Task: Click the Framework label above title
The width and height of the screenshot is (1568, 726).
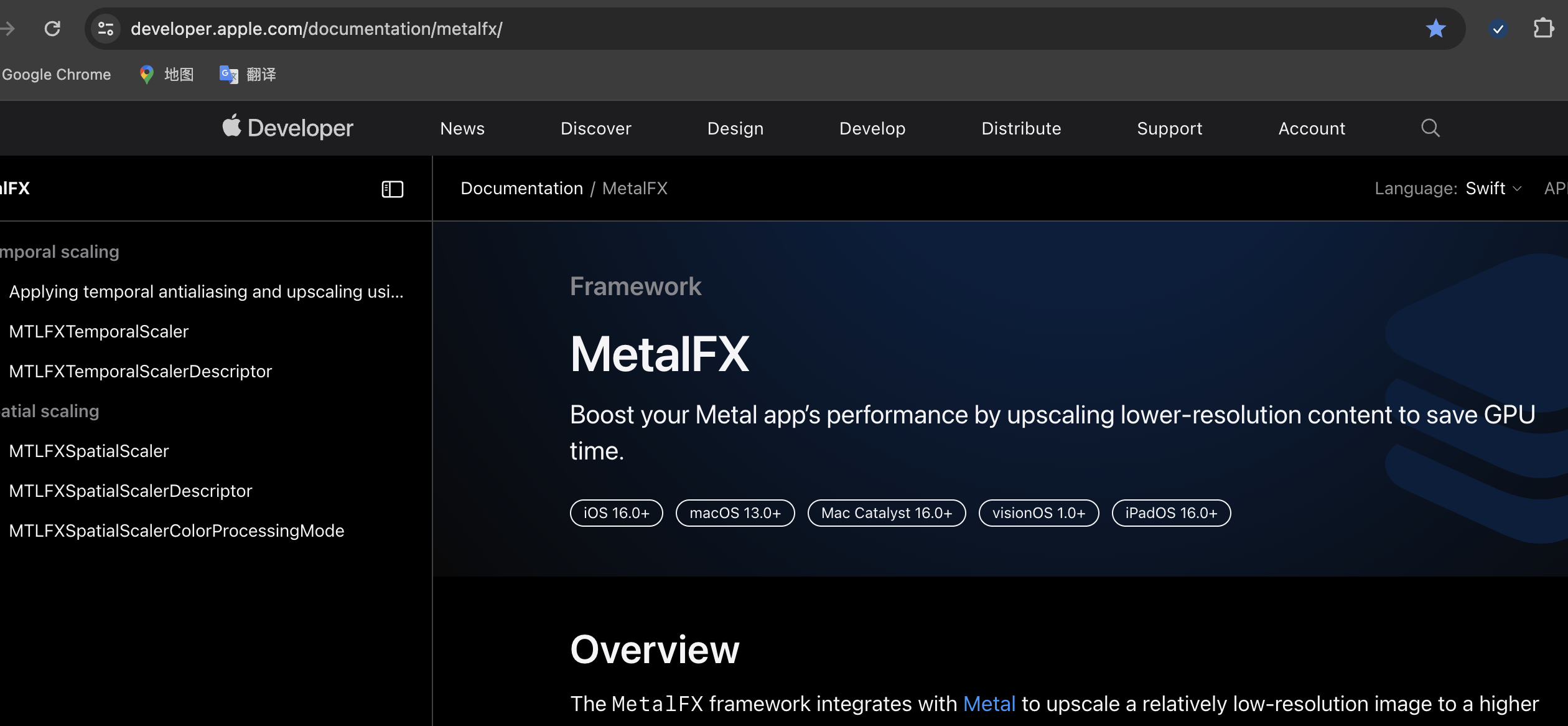Action: point(635,286)
